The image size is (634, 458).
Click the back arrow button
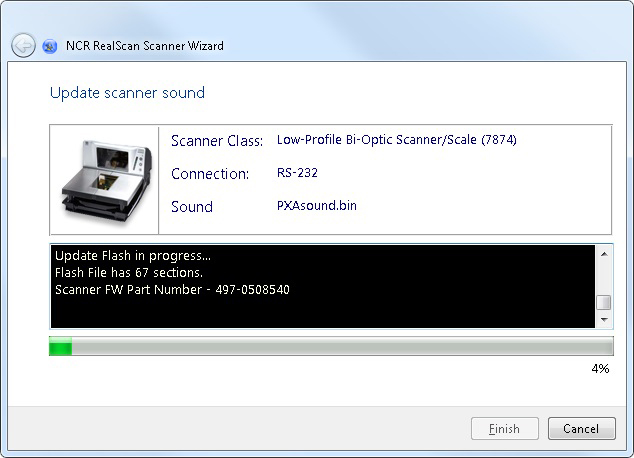pyautogui.click(x=23, y=46)
